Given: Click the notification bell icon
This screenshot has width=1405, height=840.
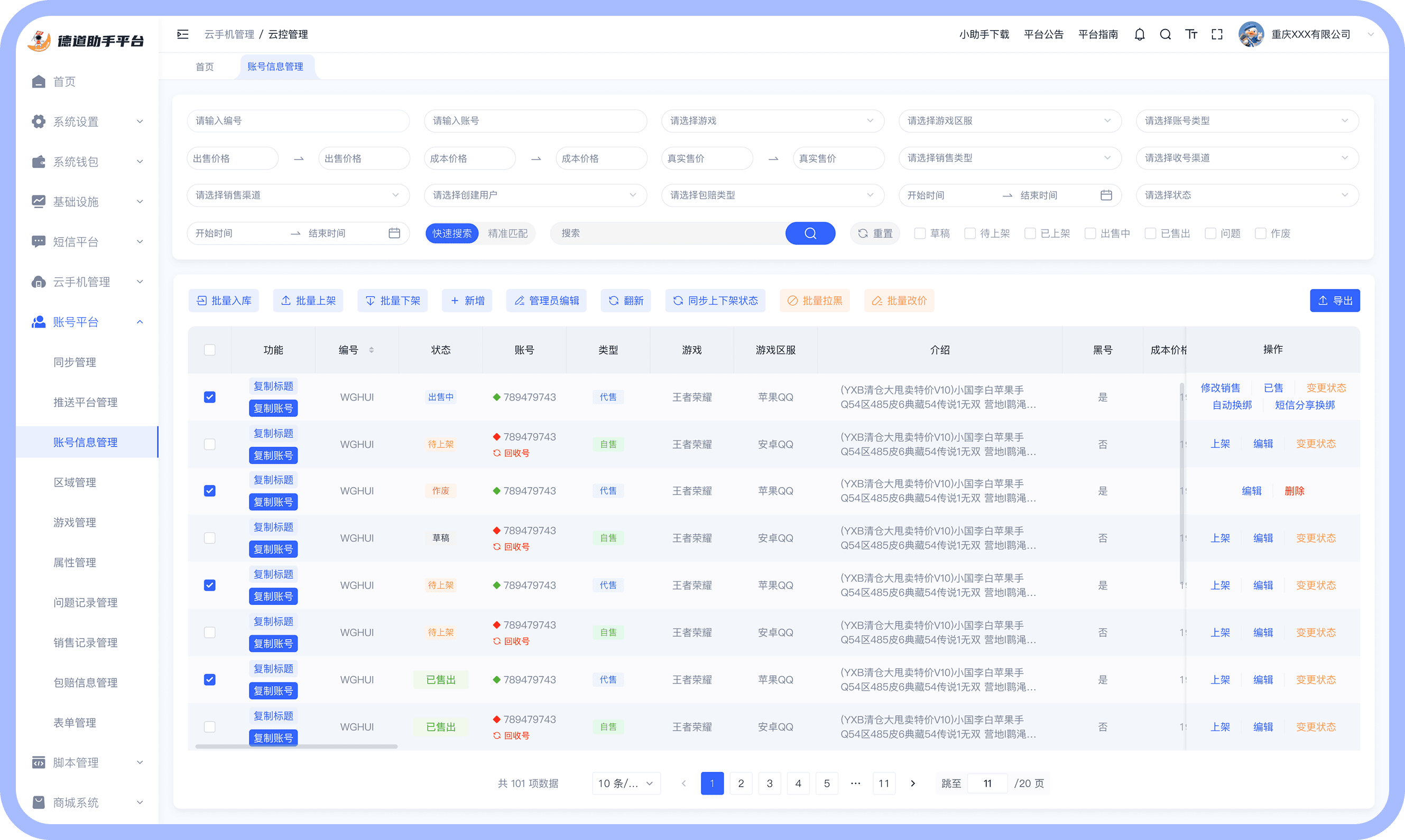Looking at the screenshot, I should point(1140,34).
